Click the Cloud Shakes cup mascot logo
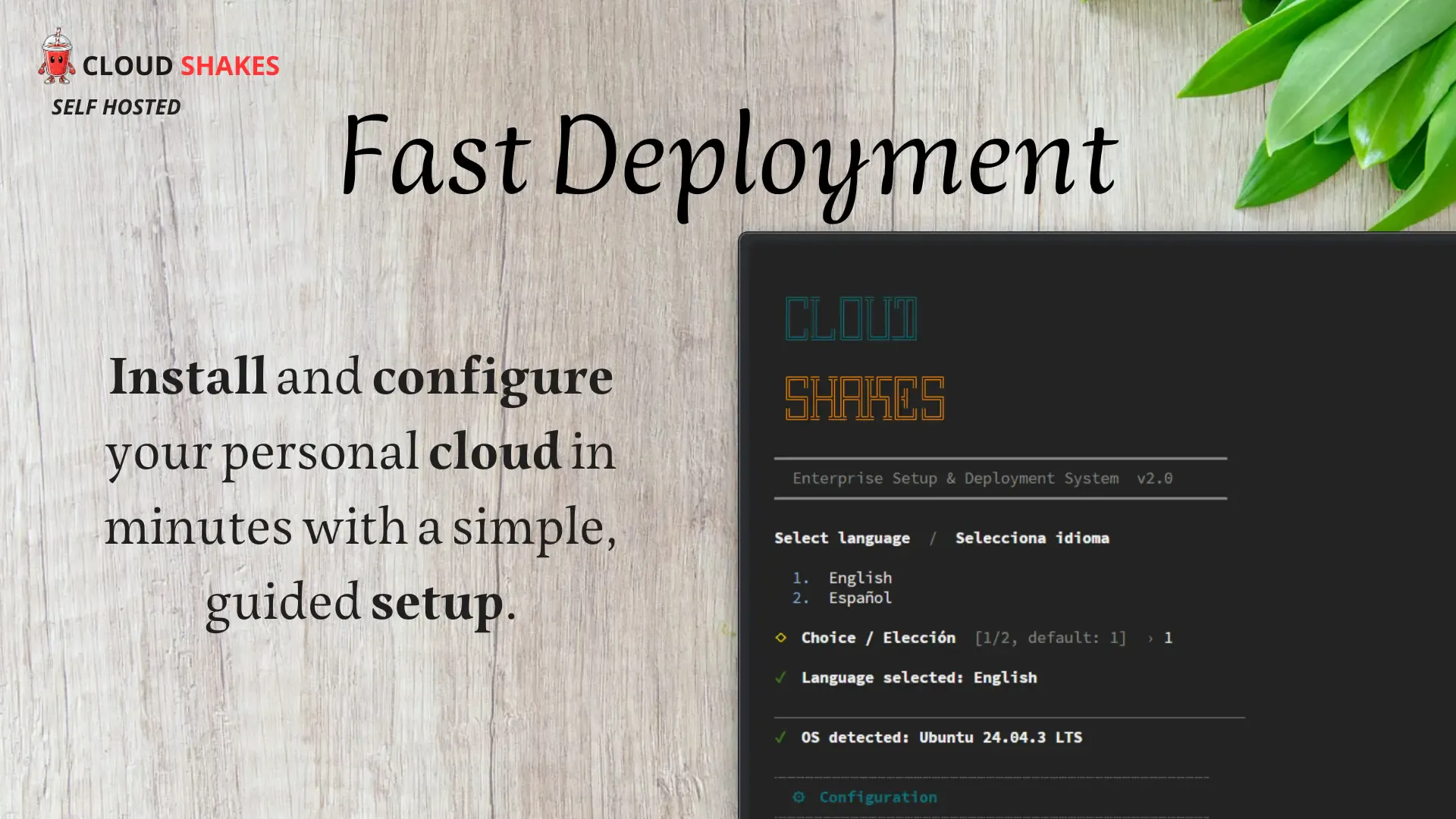This screenshot has height=819, width=1456. (x=57, y=57)
